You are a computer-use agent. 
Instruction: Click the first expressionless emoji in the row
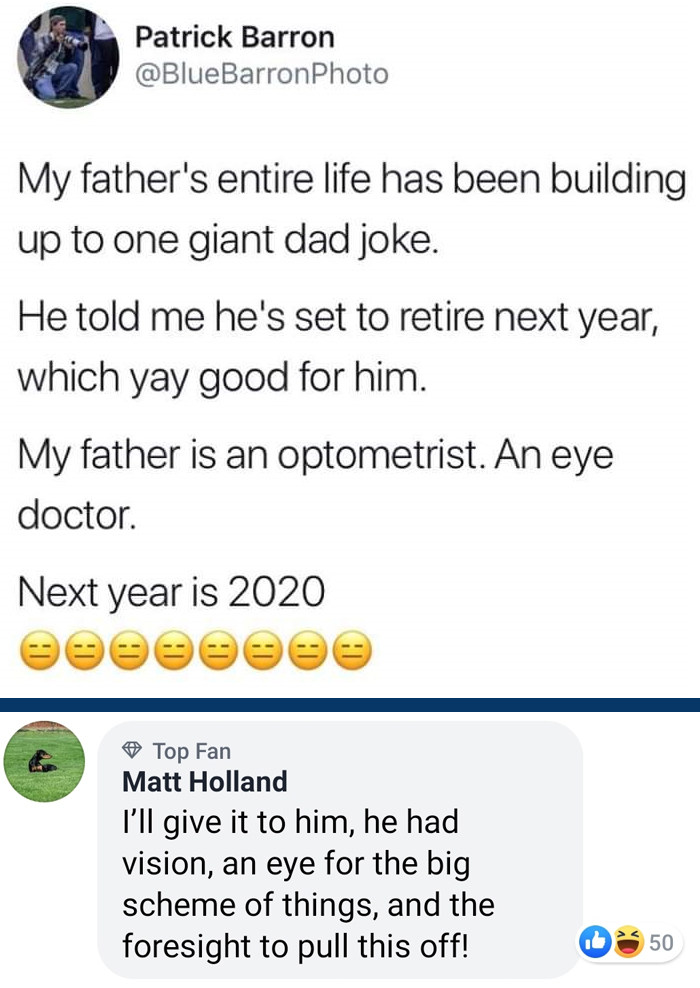click(x=39, y=652)
